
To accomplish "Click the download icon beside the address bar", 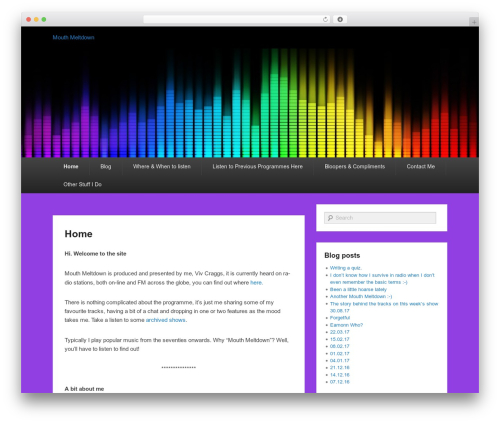I will tap(340, 20).
